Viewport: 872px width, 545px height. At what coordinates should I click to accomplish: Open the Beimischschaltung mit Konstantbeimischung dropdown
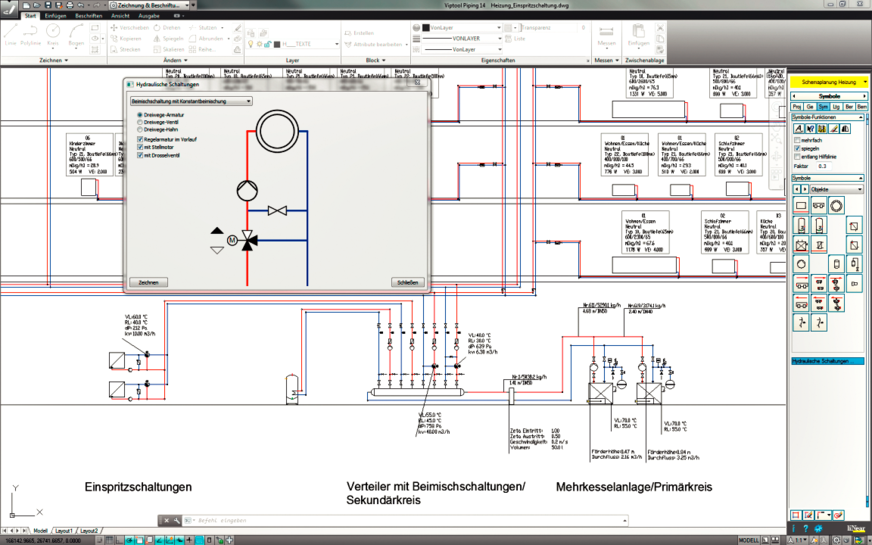tap(191, 101)
